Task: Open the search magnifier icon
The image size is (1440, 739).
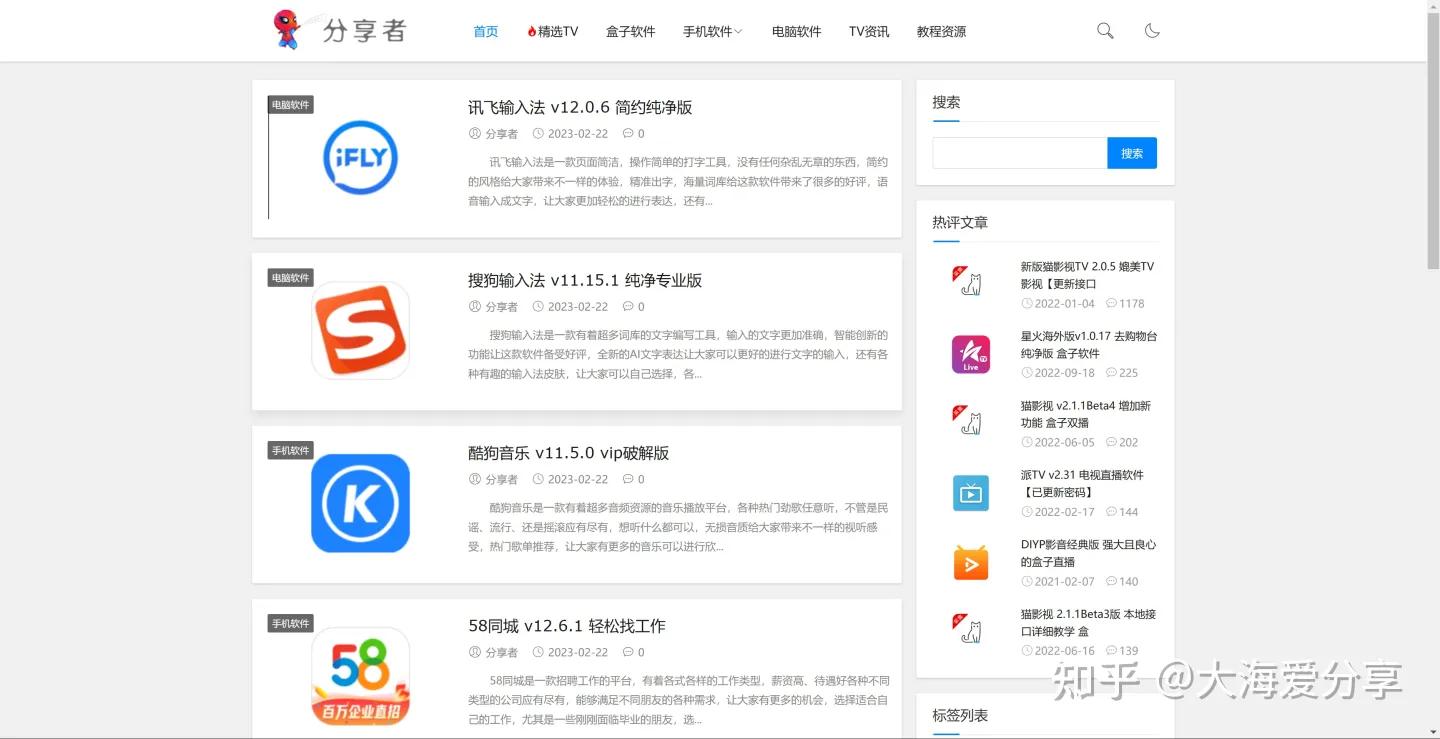Action: (x=1104, y=30)
